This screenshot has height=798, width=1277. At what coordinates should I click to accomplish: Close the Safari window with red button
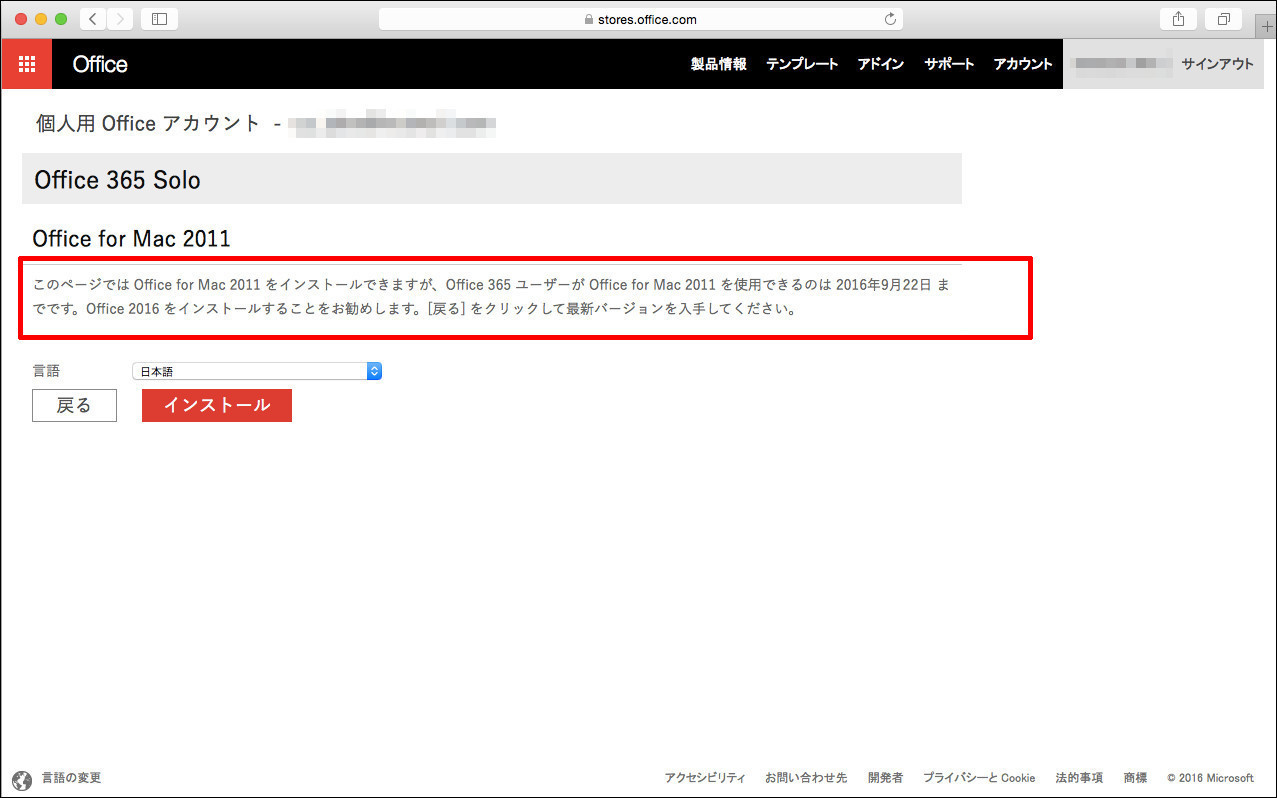click(21, 19)
